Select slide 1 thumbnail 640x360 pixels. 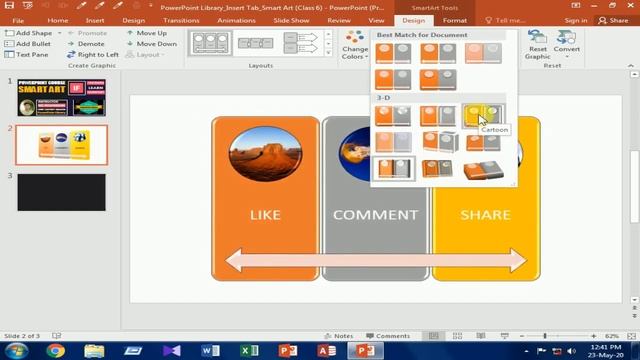[x=62, y=98]
